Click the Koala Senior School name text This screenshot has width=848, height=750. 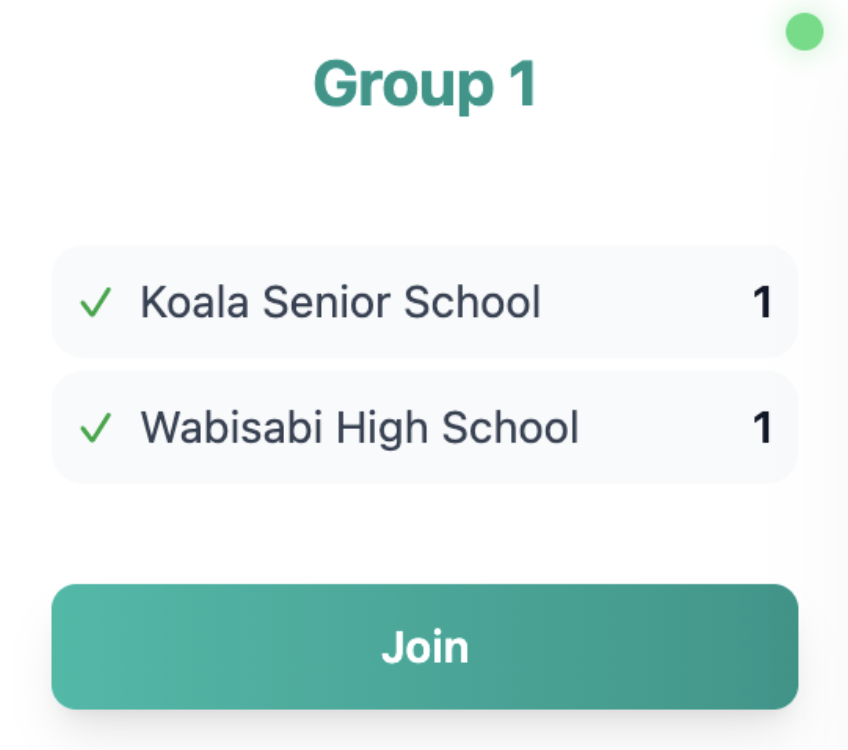pyautogui.click(x=340, y=302)
